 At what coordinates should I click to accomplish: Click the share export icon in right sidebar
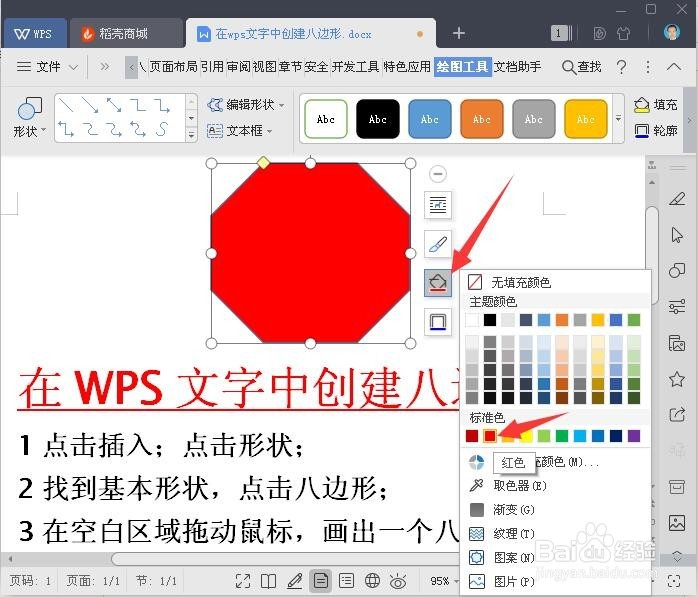pos(677,415)
